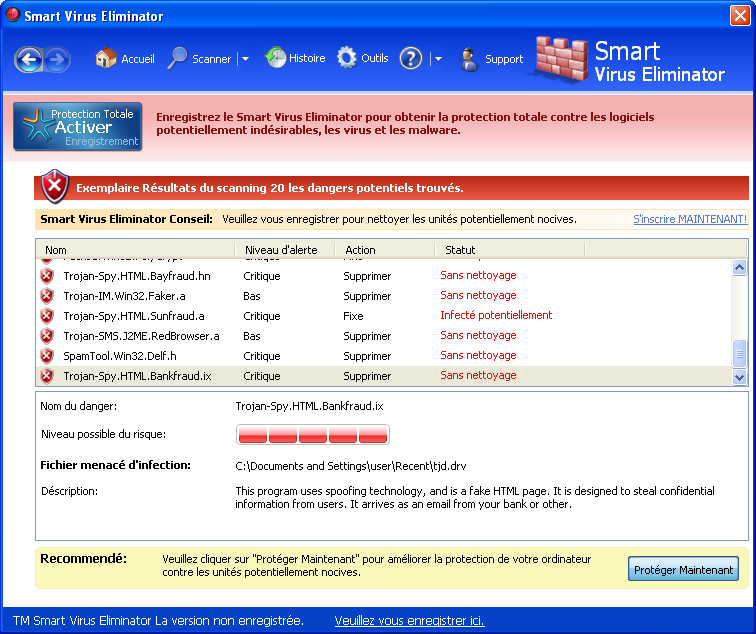Select the Trojan-IM.Win32.Faker.a row
The image size is (756, 634).
click(384, 296)
